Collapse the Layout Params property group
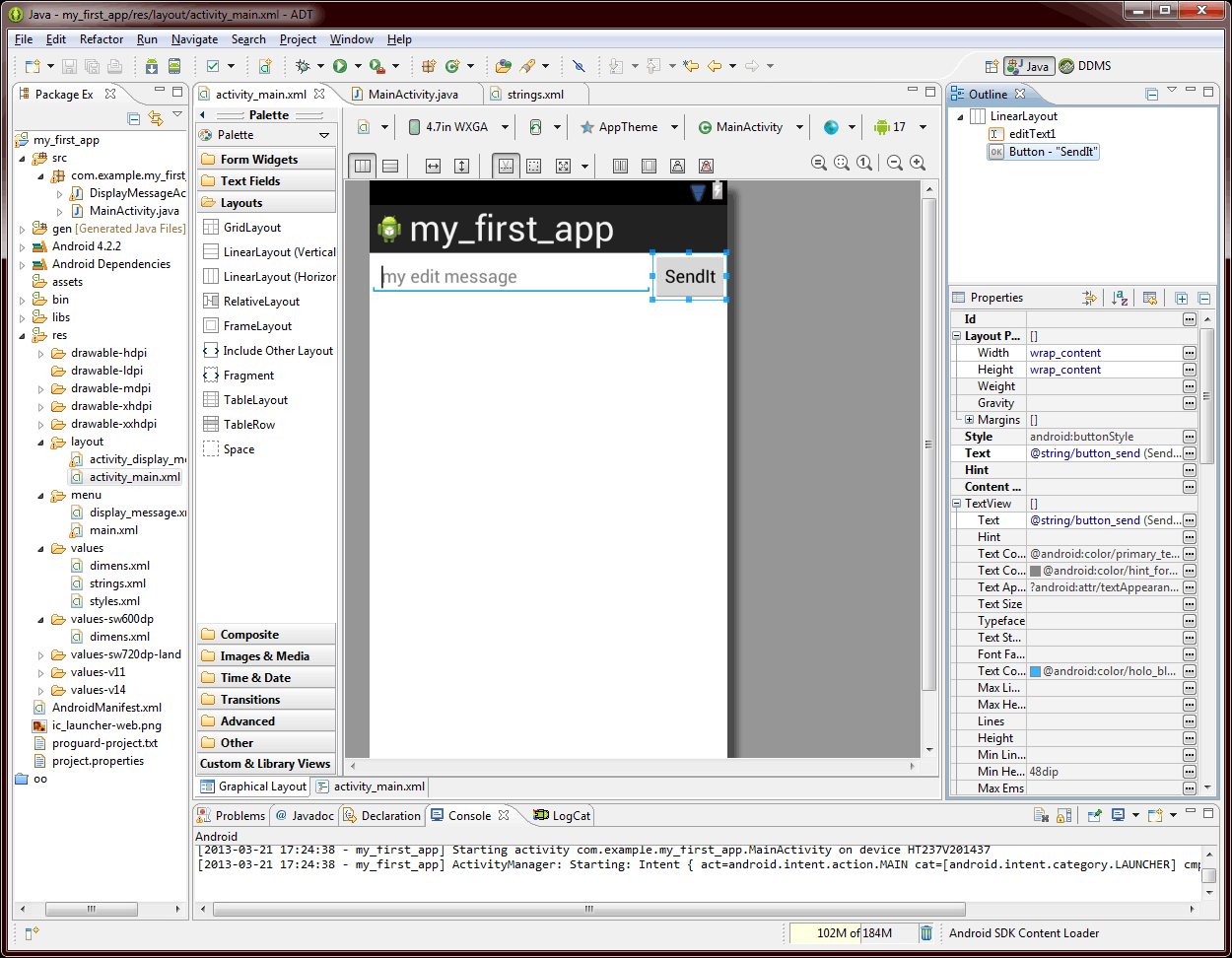Image resolution: width=1232 pixels, height=958 pixels. (957, 336)
